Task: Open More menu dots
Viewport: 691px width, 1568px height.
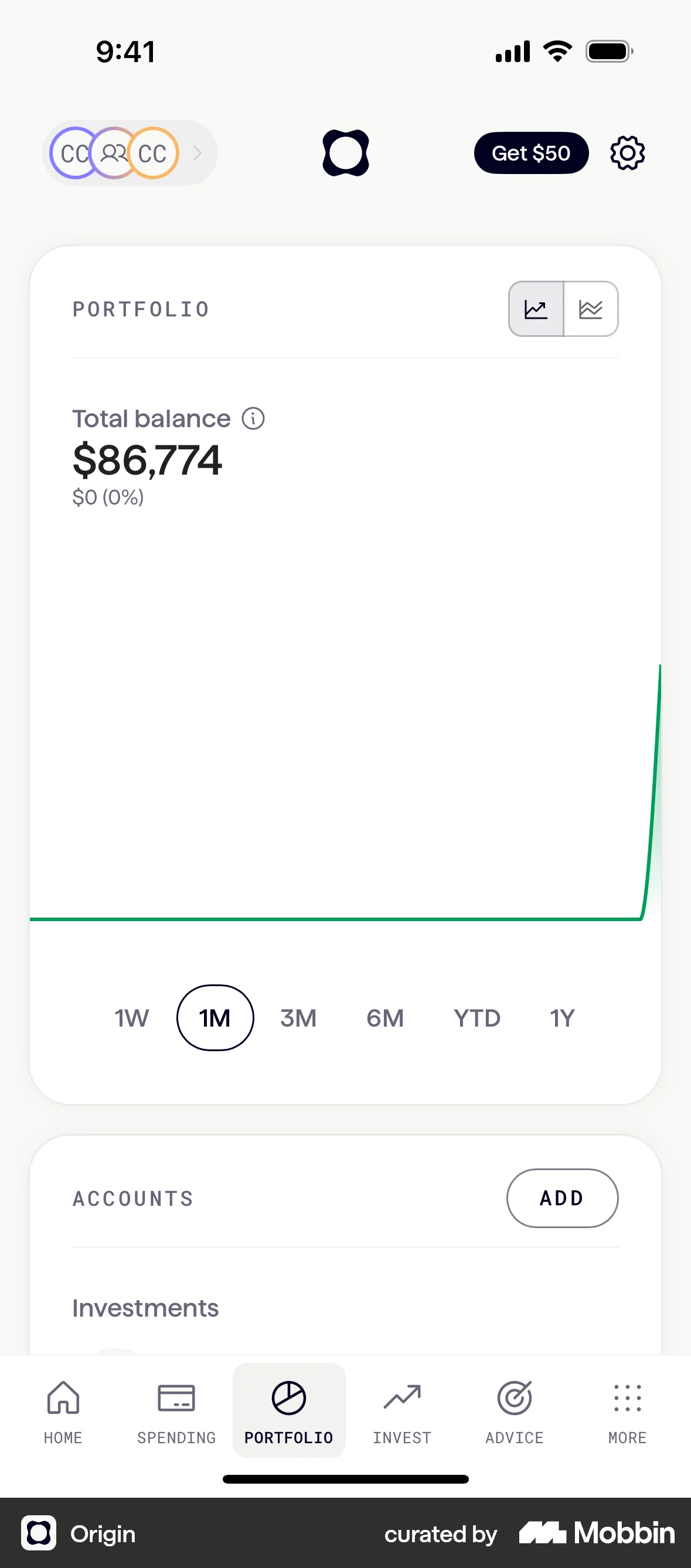Action: pyautogui.click(x=627, y=1409)
